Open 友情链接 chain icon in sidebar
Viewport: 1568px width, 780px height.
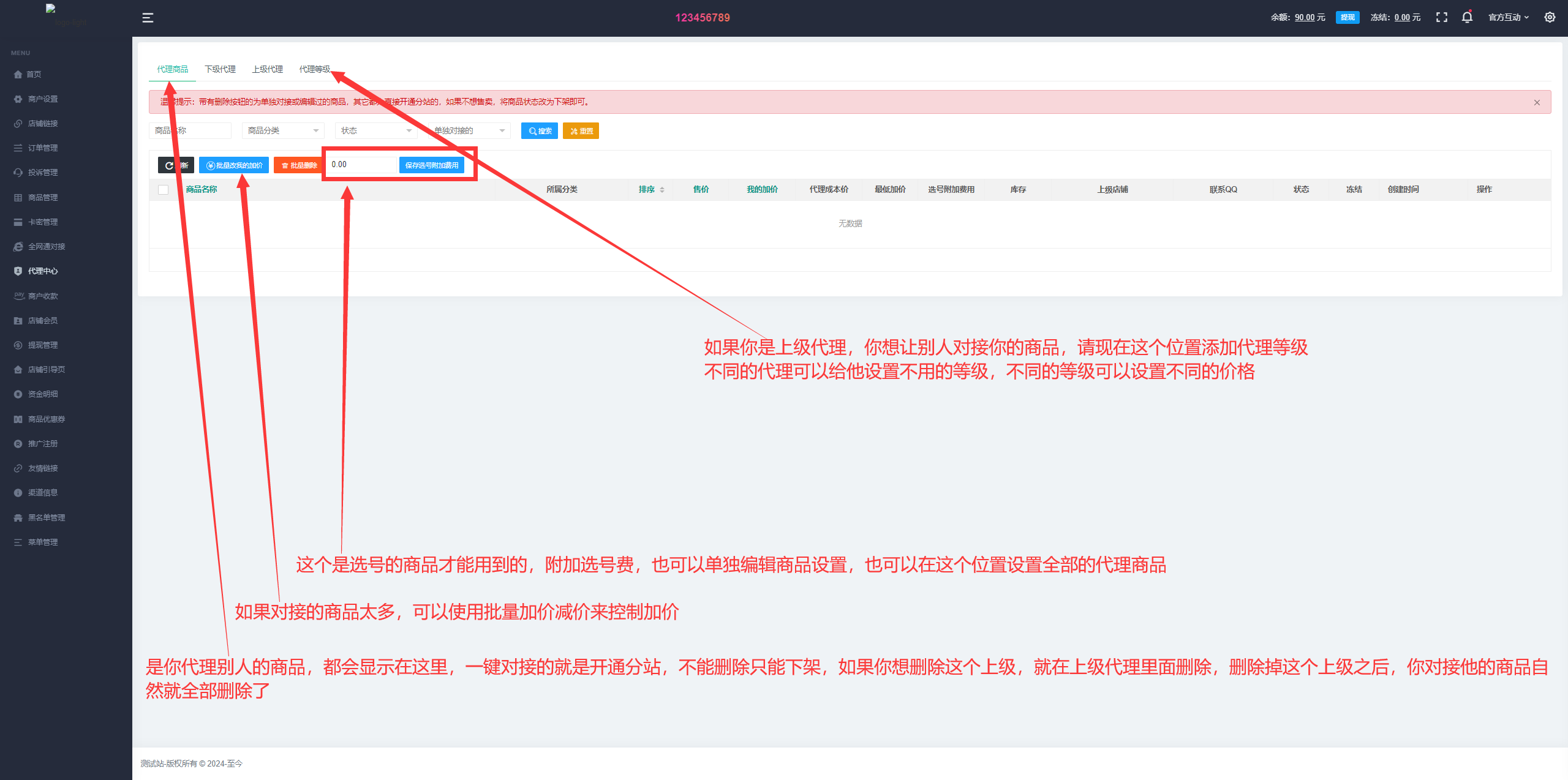pos(18,468)
